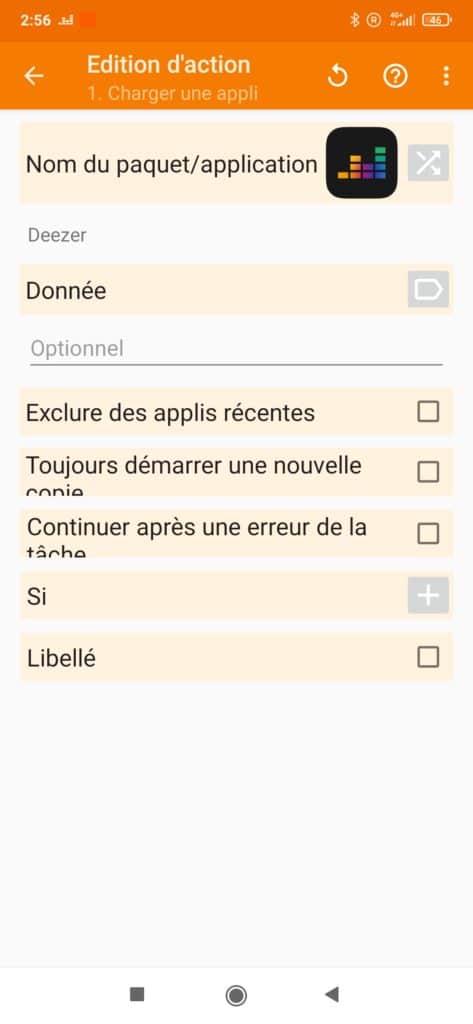The width and height of the screenshot is (473, 1024).
Task: Tap the shuffle-arrows icon beside app name
Action: 428,163
